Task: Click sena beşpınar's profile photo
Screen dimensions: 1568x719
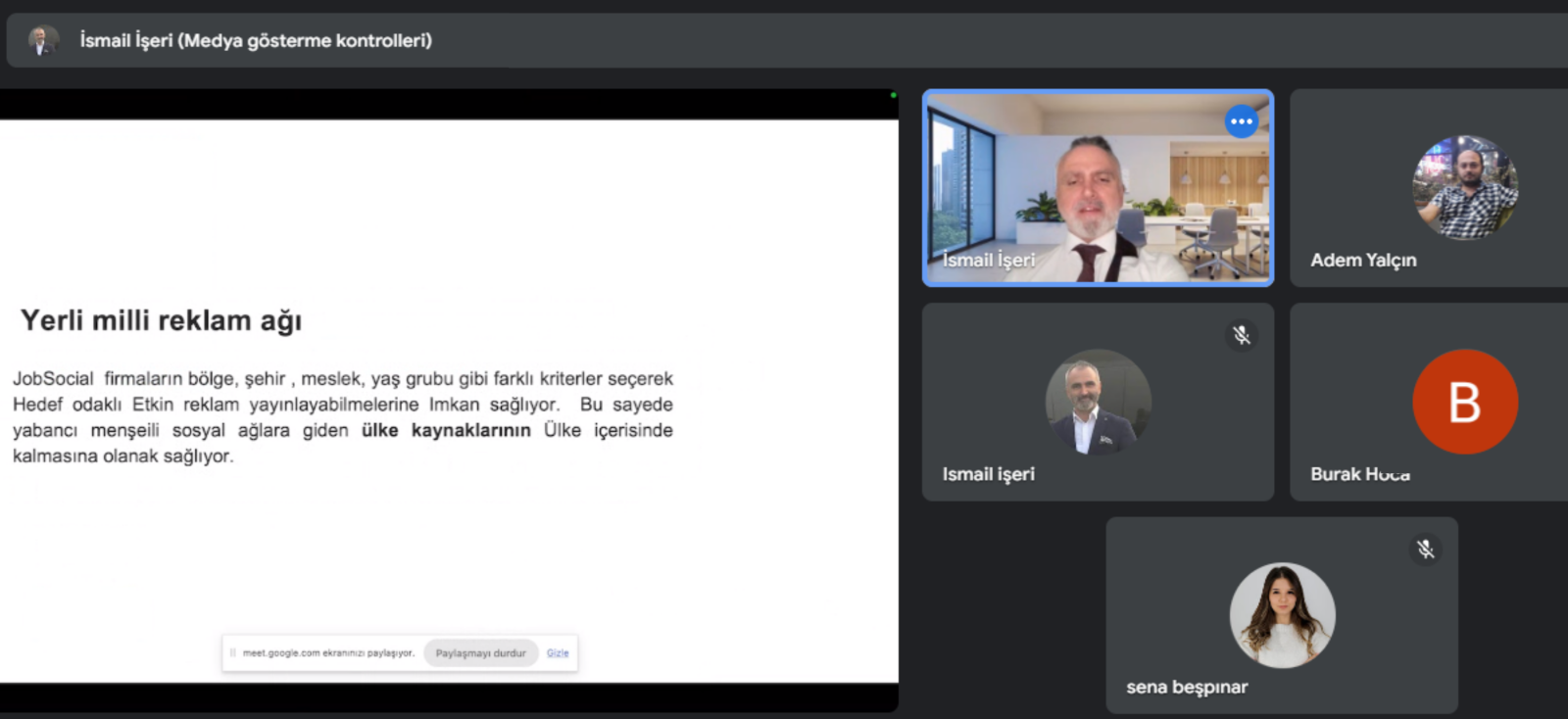Action: point(1282,615)
